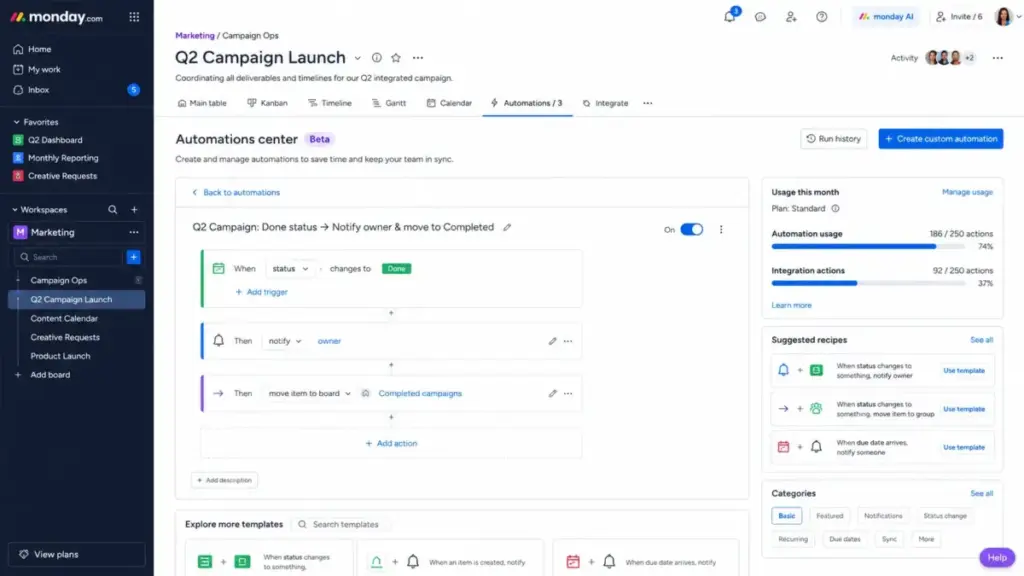This screenshot has height=576, width=1024.
Task: Select the Due dates category chip
Action: (x=844, y=539)
